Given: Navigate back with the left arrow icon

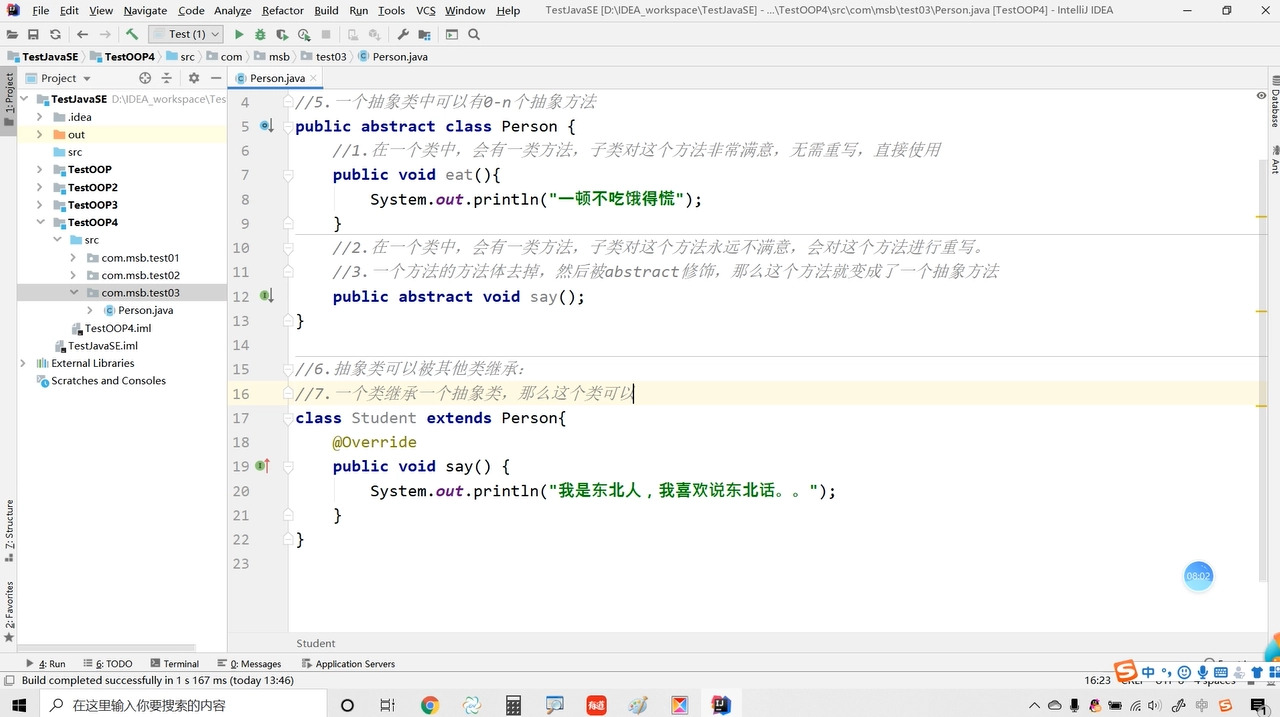Looking at the screenshot, I should [x=82, y=34].
